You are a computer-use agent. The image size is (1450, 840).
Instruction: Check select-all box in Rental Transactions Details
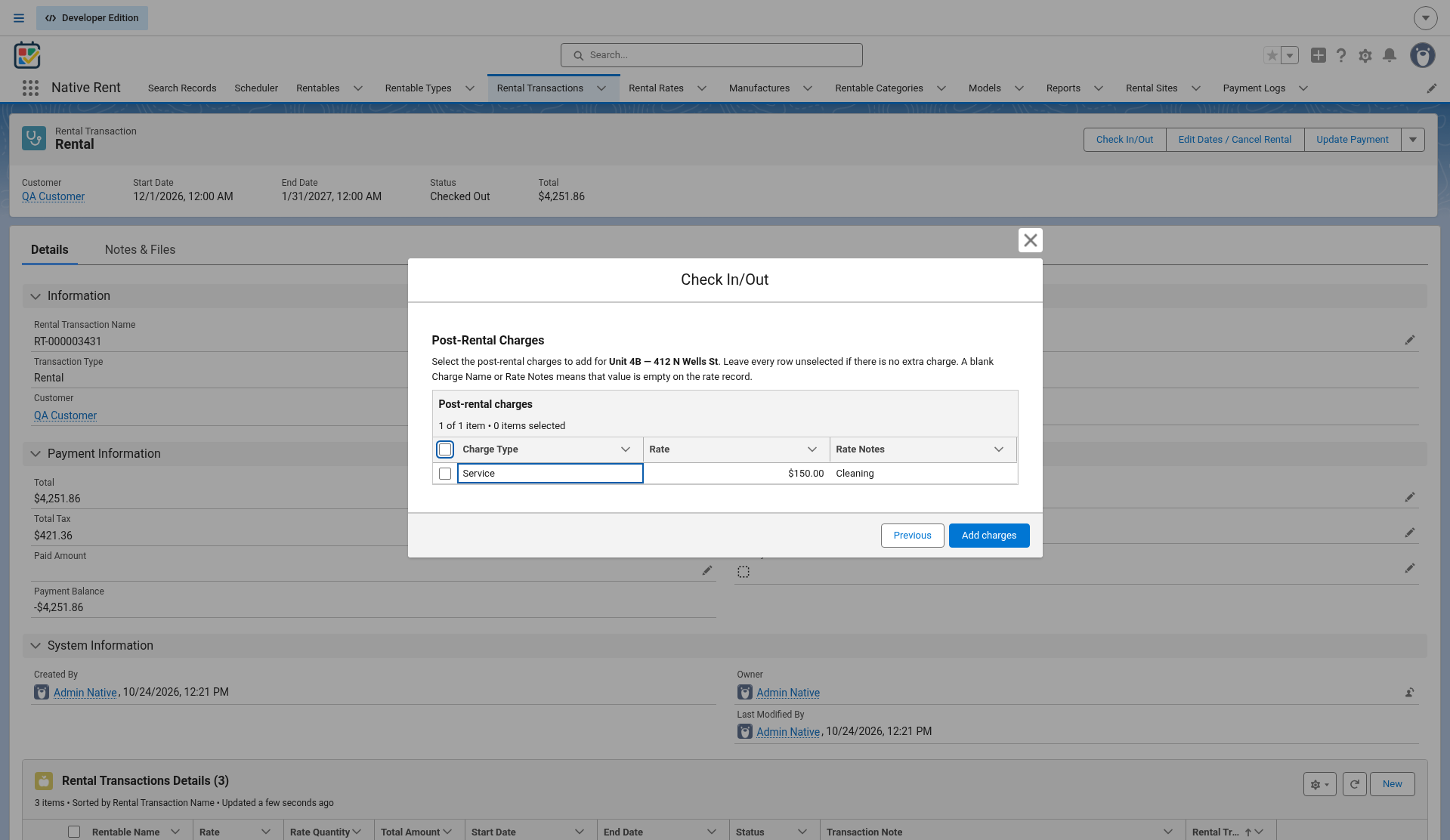[74, 832]
